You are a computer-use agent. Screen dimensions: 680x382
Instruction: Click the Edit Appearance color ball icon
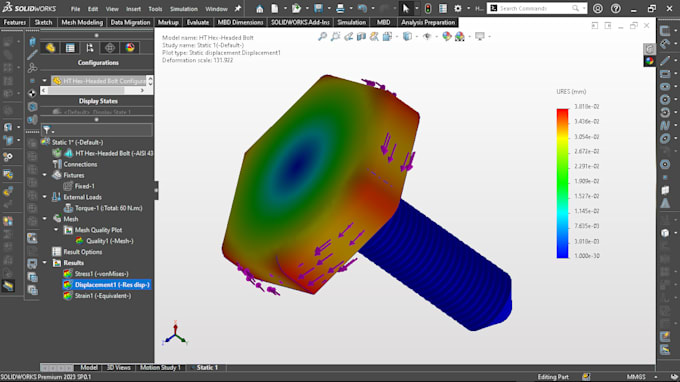pos(447,37)
